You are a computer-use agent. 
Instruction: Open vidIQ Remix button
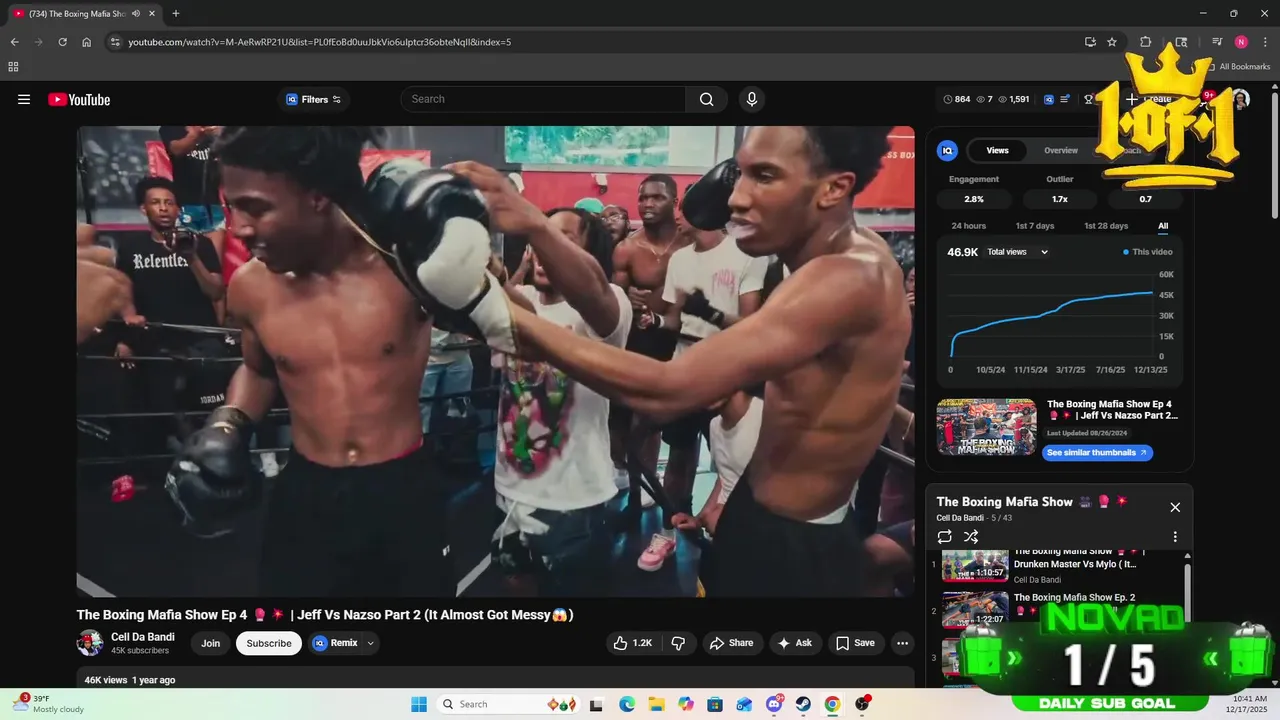point(335,643)
